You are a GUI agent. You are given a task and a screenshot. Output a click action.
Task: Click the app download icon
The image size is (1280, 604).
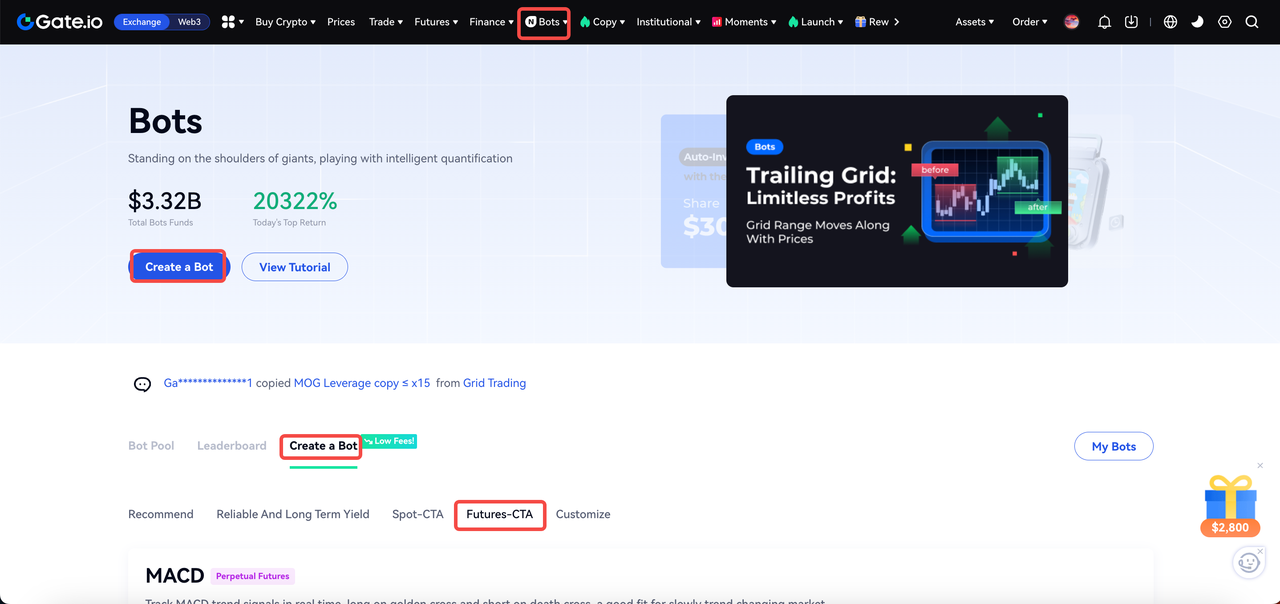pyautogui.click(x=1131, y=22)
